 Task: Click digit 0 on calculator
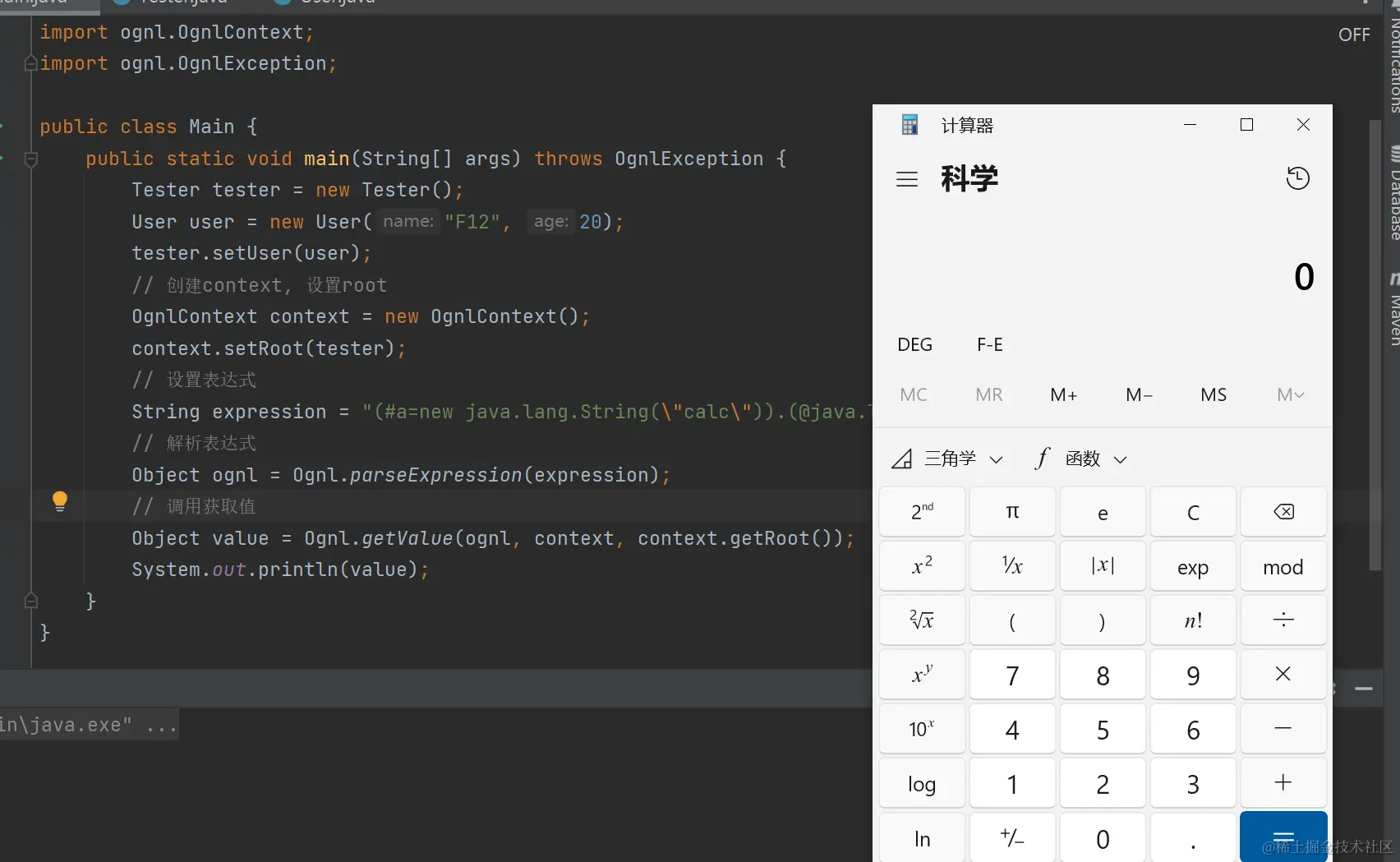[x=1103, y=837]
